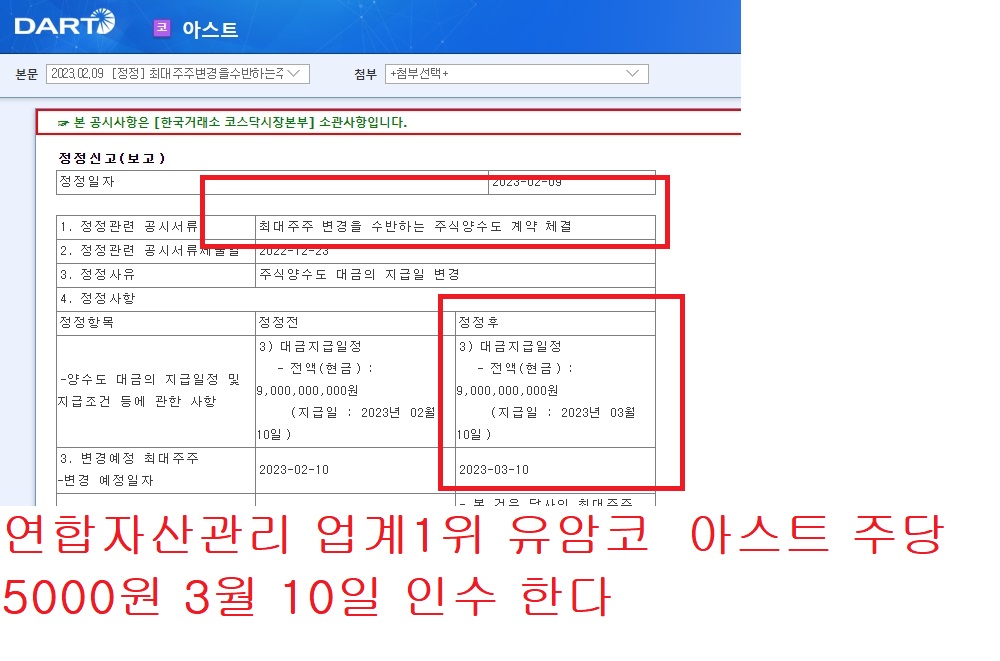
Task: Click the purple KOSDAQ 코 badge icon
Action: point(162,27)
